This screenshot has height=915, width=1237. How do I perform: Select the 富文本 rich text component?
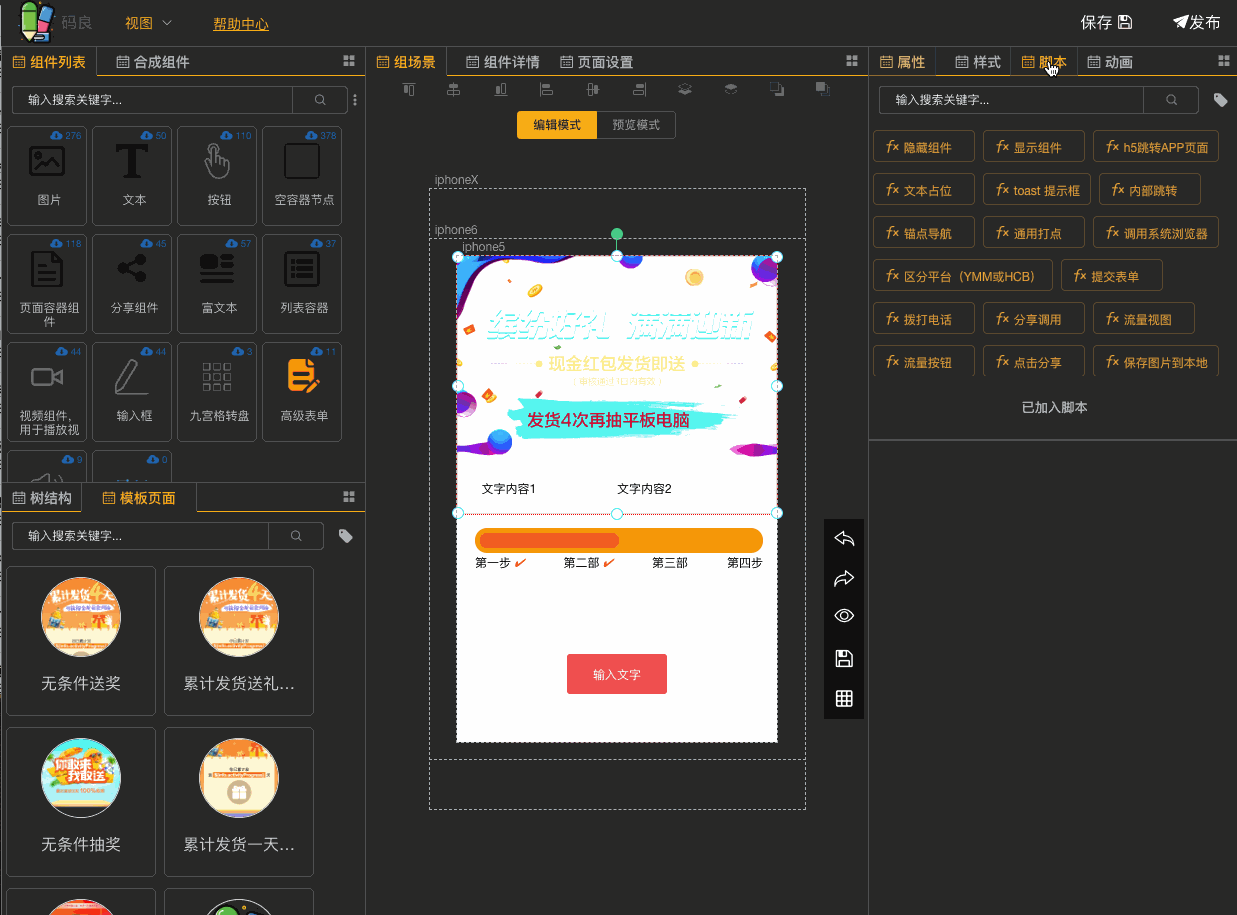(x=217, y=284)
